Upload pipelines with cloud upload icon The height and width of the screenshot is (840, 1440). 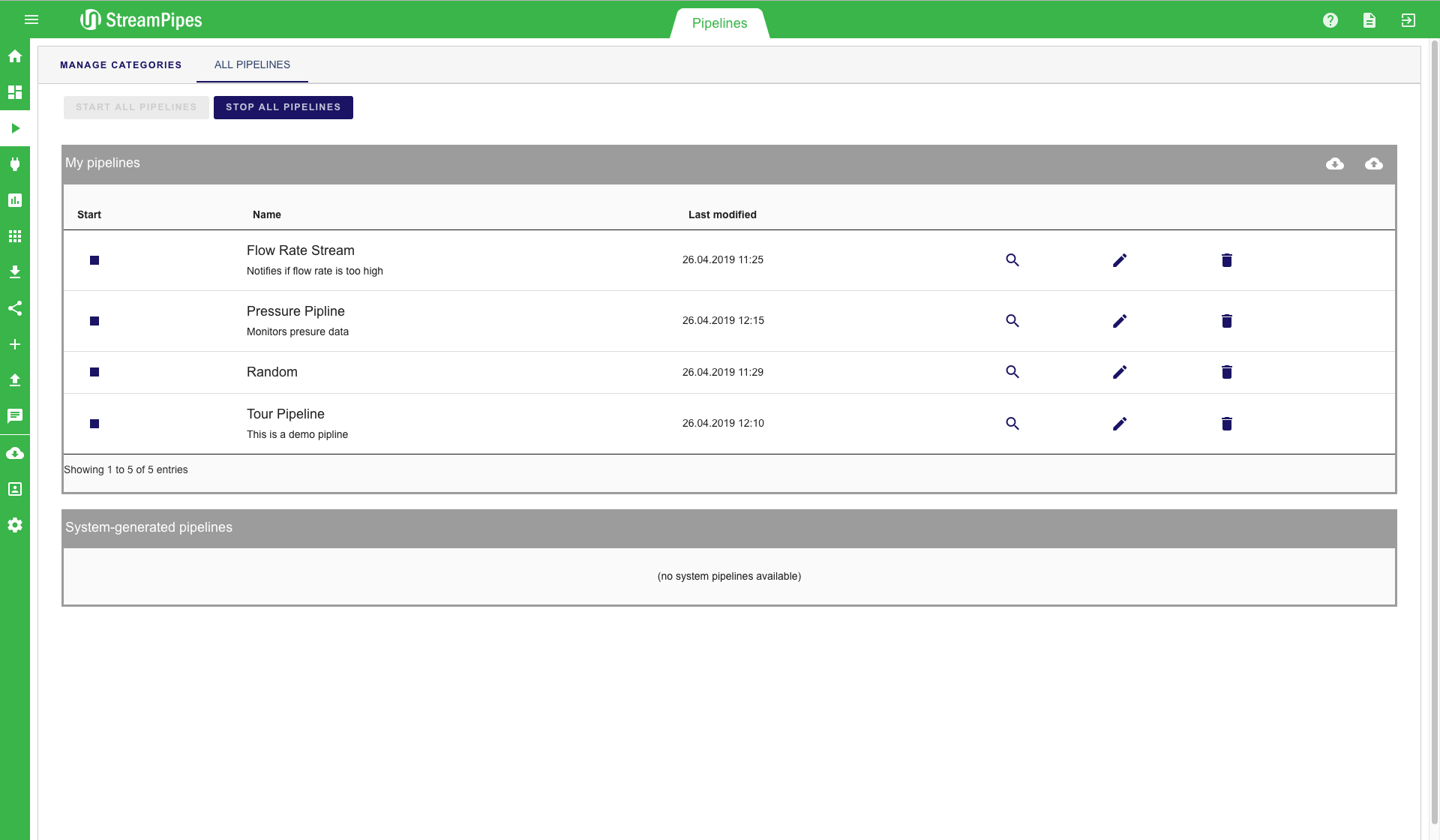[x=1374, y=163]
